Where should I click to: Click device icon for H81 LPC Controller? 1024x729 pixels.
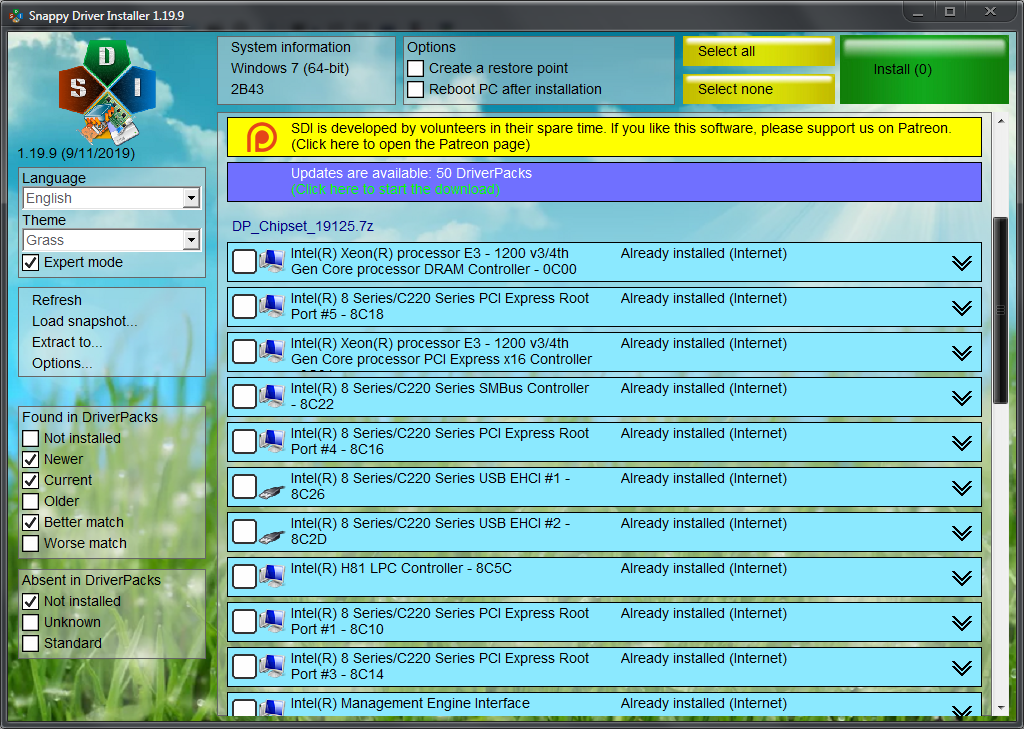coord(272,577)
